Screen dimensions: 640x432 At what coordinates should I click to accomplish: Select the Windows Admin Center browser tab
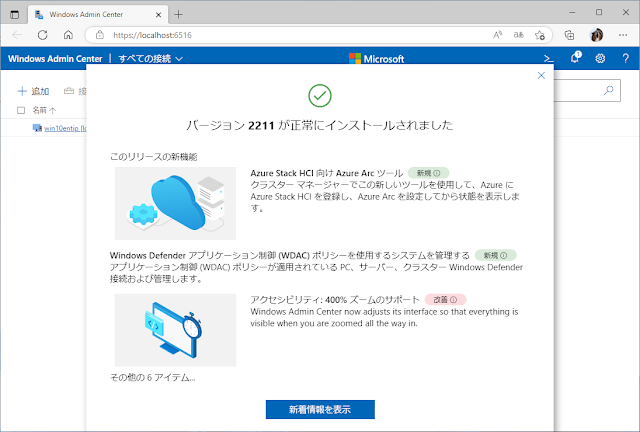[98, 15]
